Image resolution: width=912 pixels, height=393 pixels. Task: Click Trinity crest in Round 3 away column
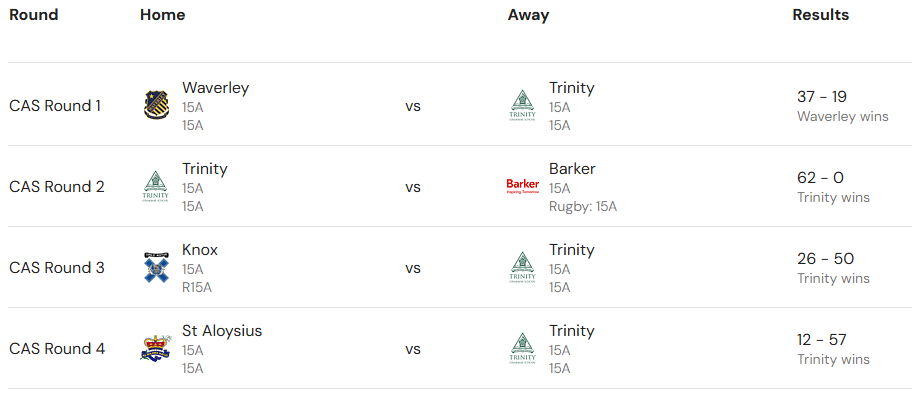pos(523,267)
